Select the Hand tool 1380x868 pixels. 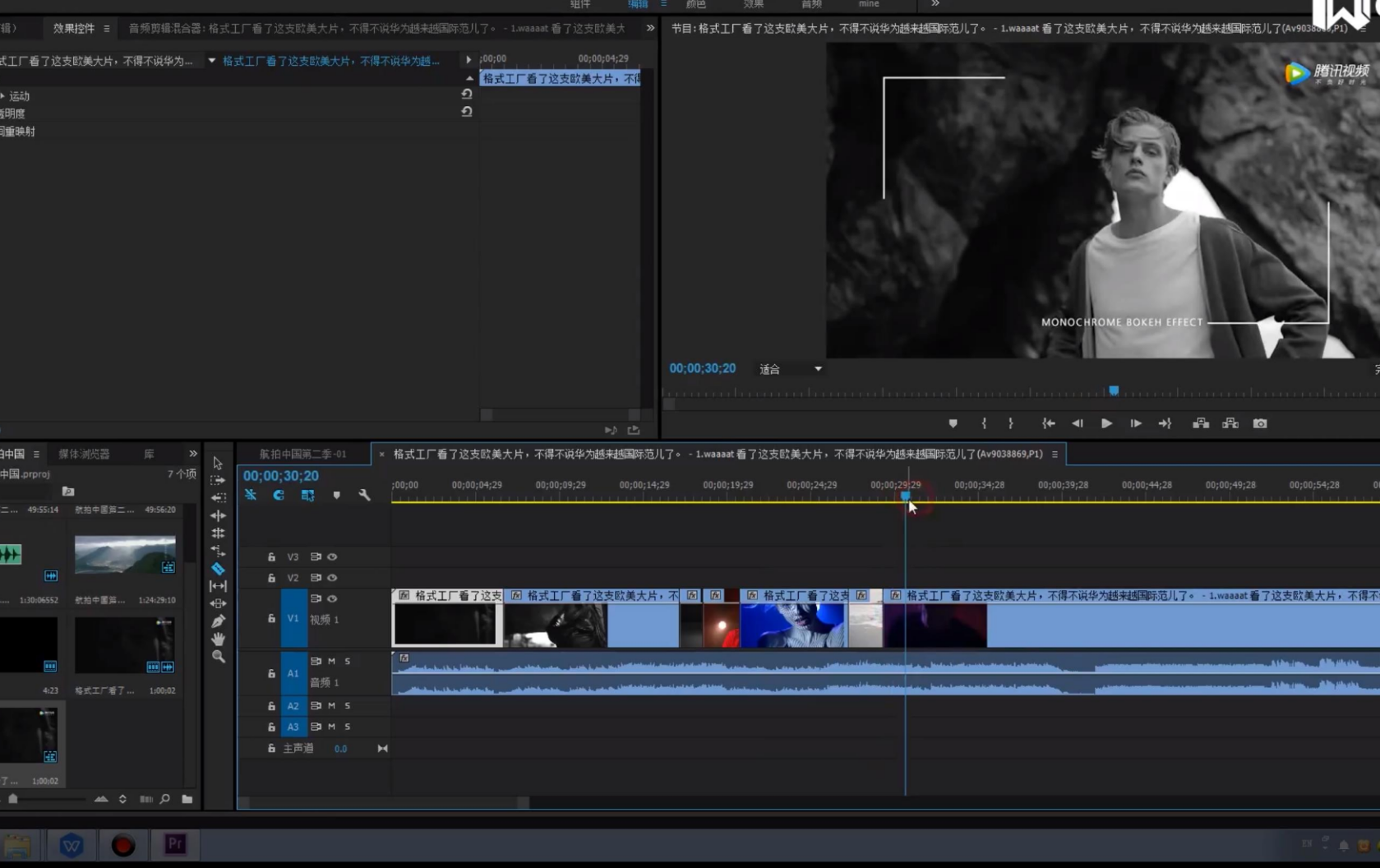[x=218, y=639]
